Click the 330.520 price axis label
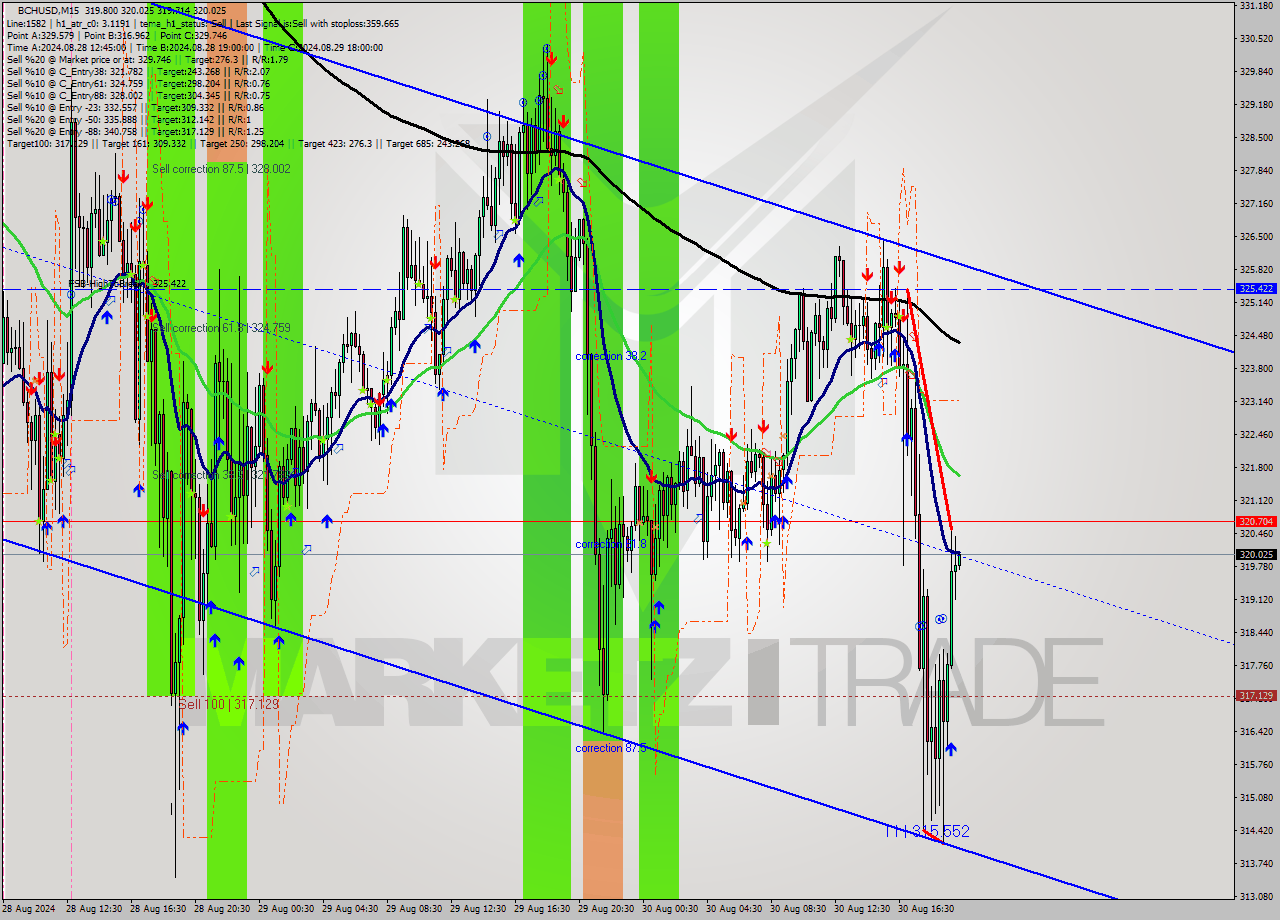1280x920 pixels. click(x=1256, y=39)
